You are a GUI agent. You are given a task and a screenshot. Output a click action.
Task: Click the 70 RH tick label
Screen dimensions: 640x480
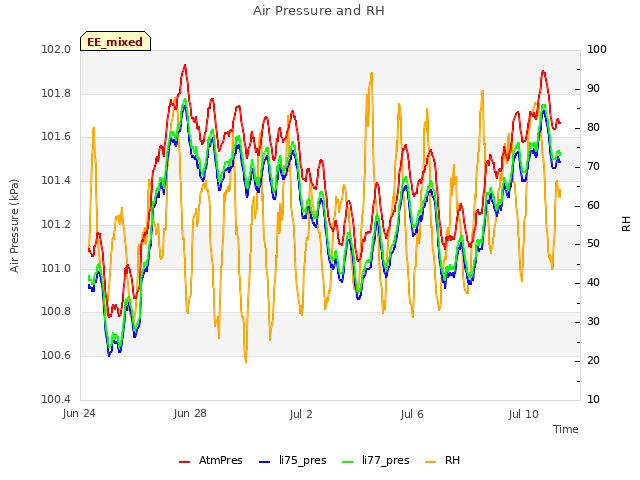[593, 167]
